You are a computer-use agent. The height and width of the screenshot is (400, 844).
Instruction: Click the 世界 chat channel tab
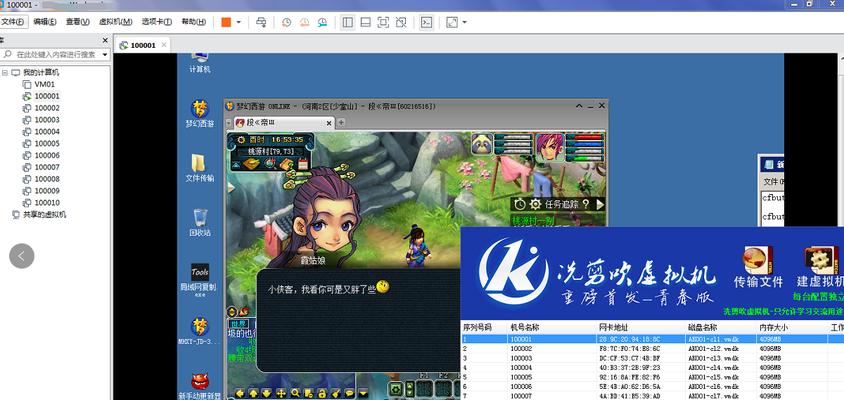coord(238,324)
